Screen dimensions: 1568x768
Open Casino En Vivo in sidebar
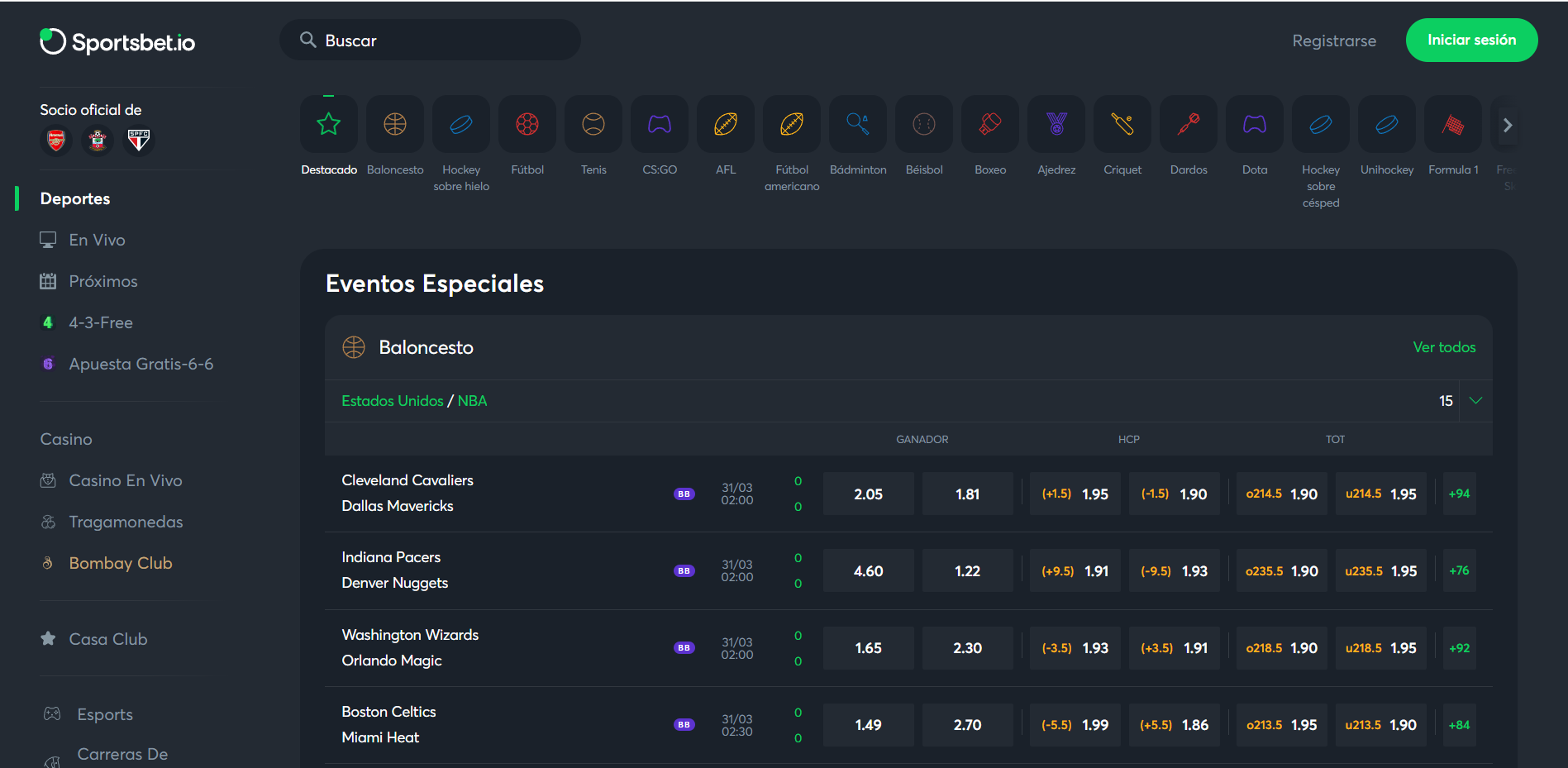112,480
